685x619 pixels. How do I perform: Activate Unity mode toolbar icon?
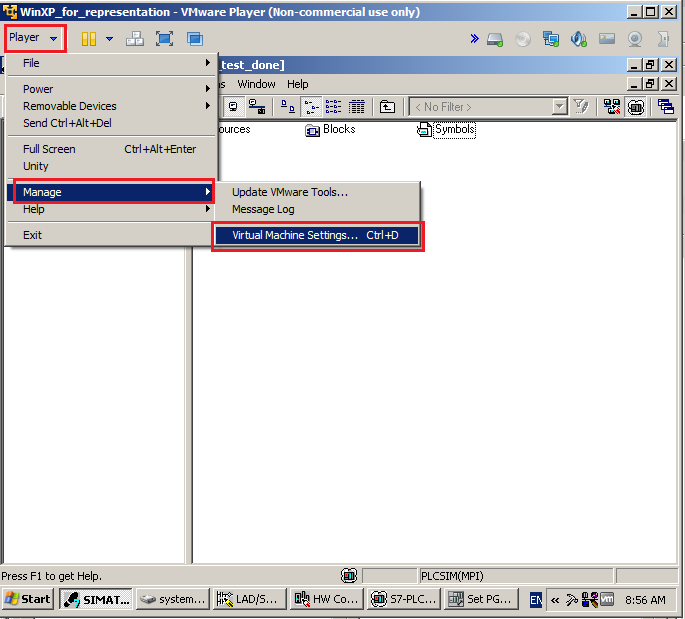point(195,39)
